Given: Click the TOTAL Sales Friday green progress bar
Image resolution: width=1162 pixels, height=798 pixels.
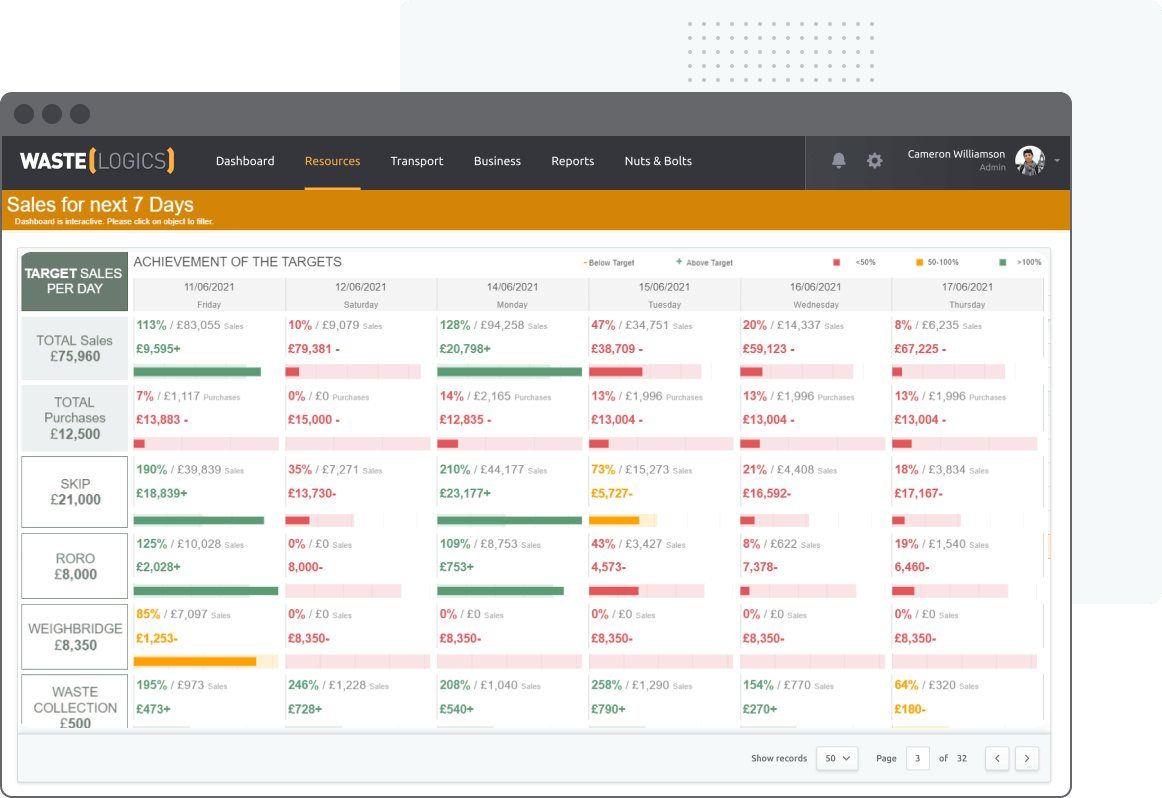Looking at the screenshot, I should point(197,372).
